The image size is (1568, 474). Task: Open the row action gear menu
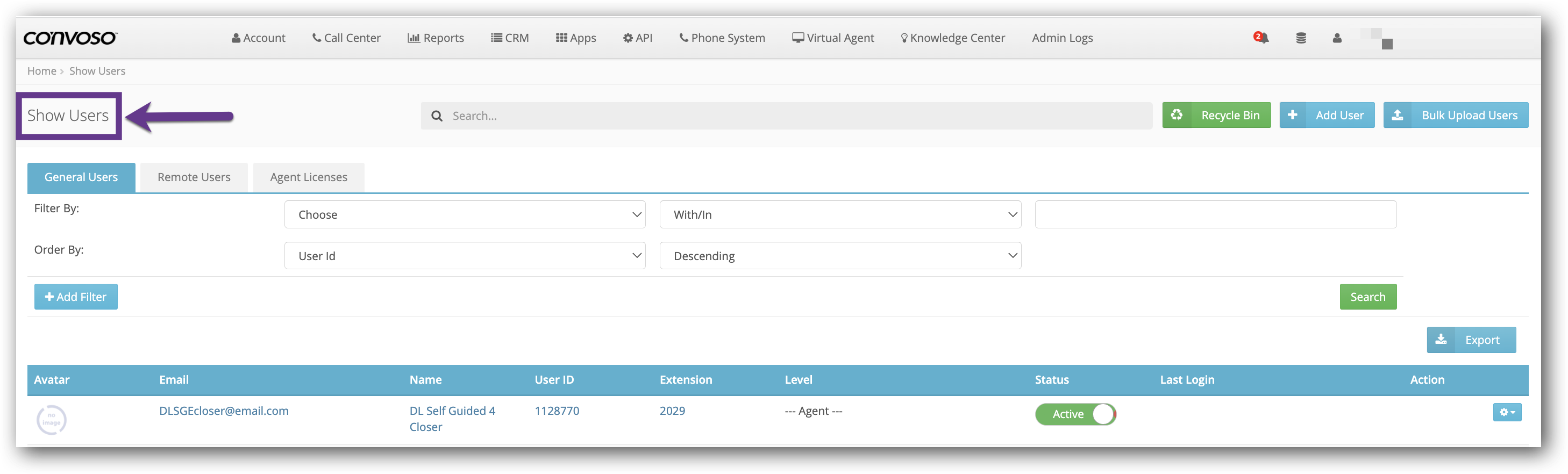pyautogui.click(x=1507, y=412)
